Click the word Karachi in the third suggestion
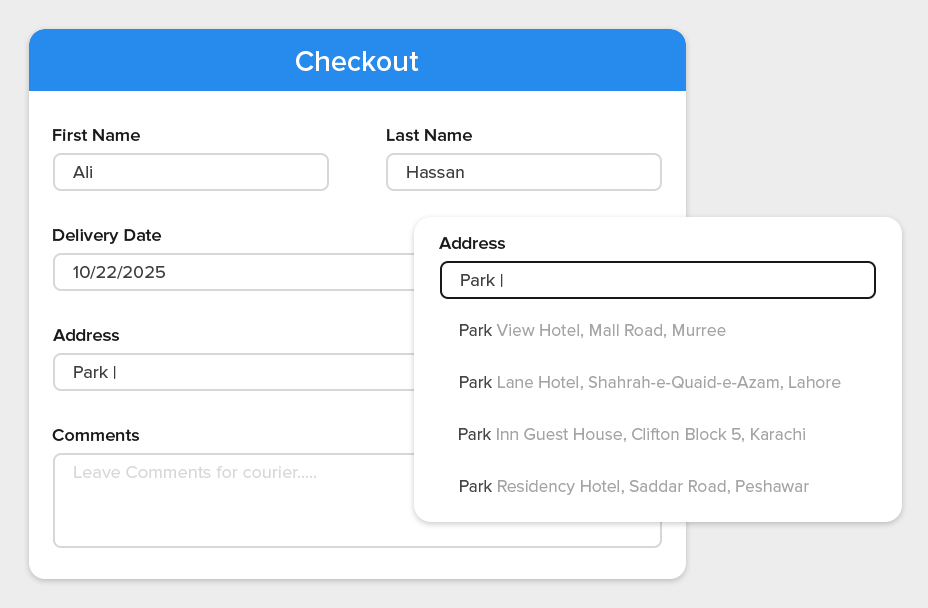 click(777, 434)
